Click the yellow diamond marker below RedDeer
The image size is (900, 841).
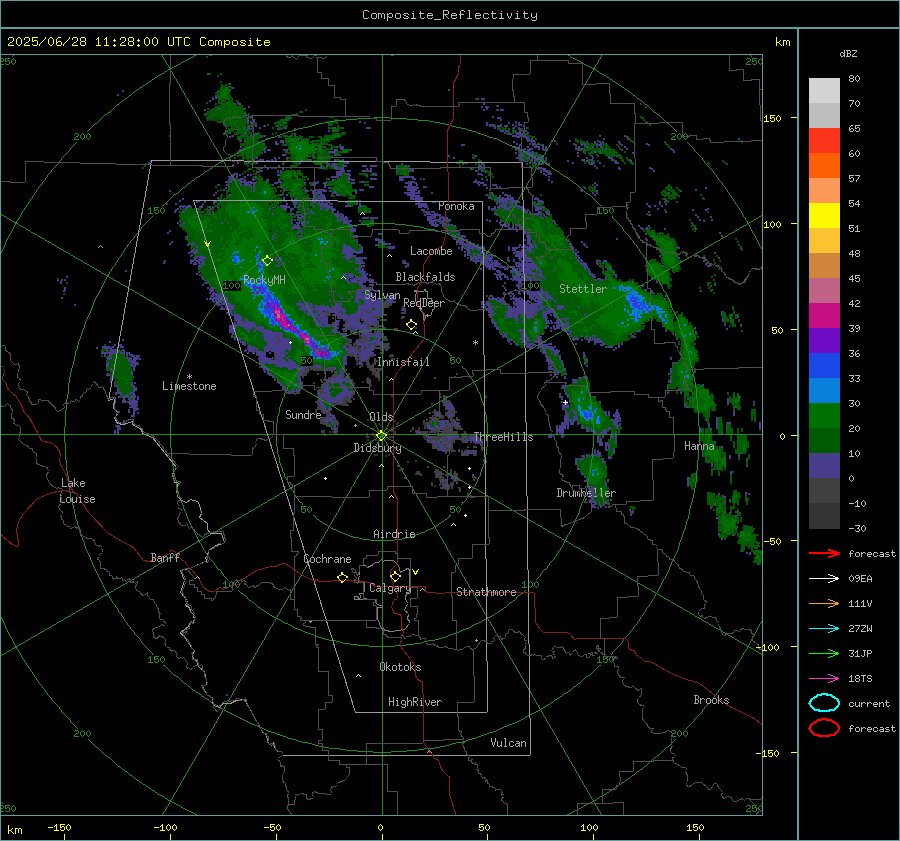[x=411, y=325]
